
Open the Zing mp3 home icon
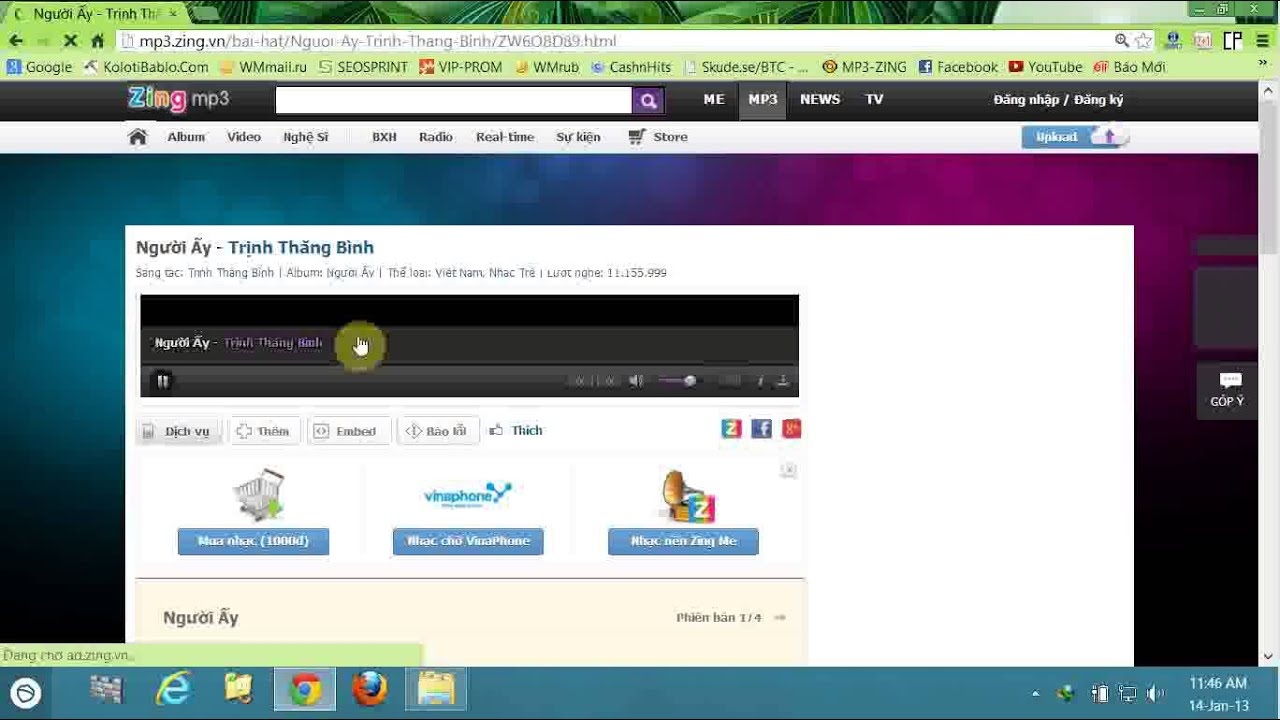coord(138,137)
